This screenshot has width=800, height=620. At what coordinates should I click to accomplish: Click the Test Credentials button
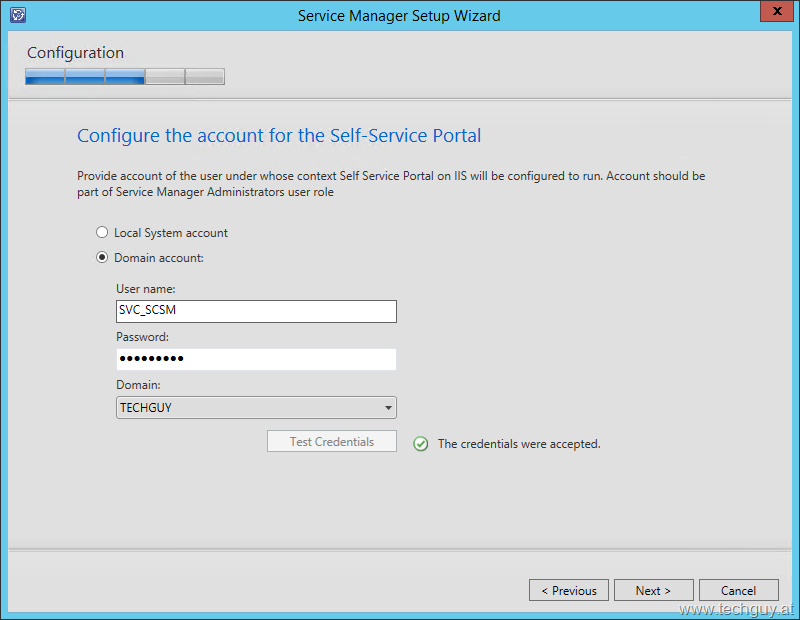(332, 441)
